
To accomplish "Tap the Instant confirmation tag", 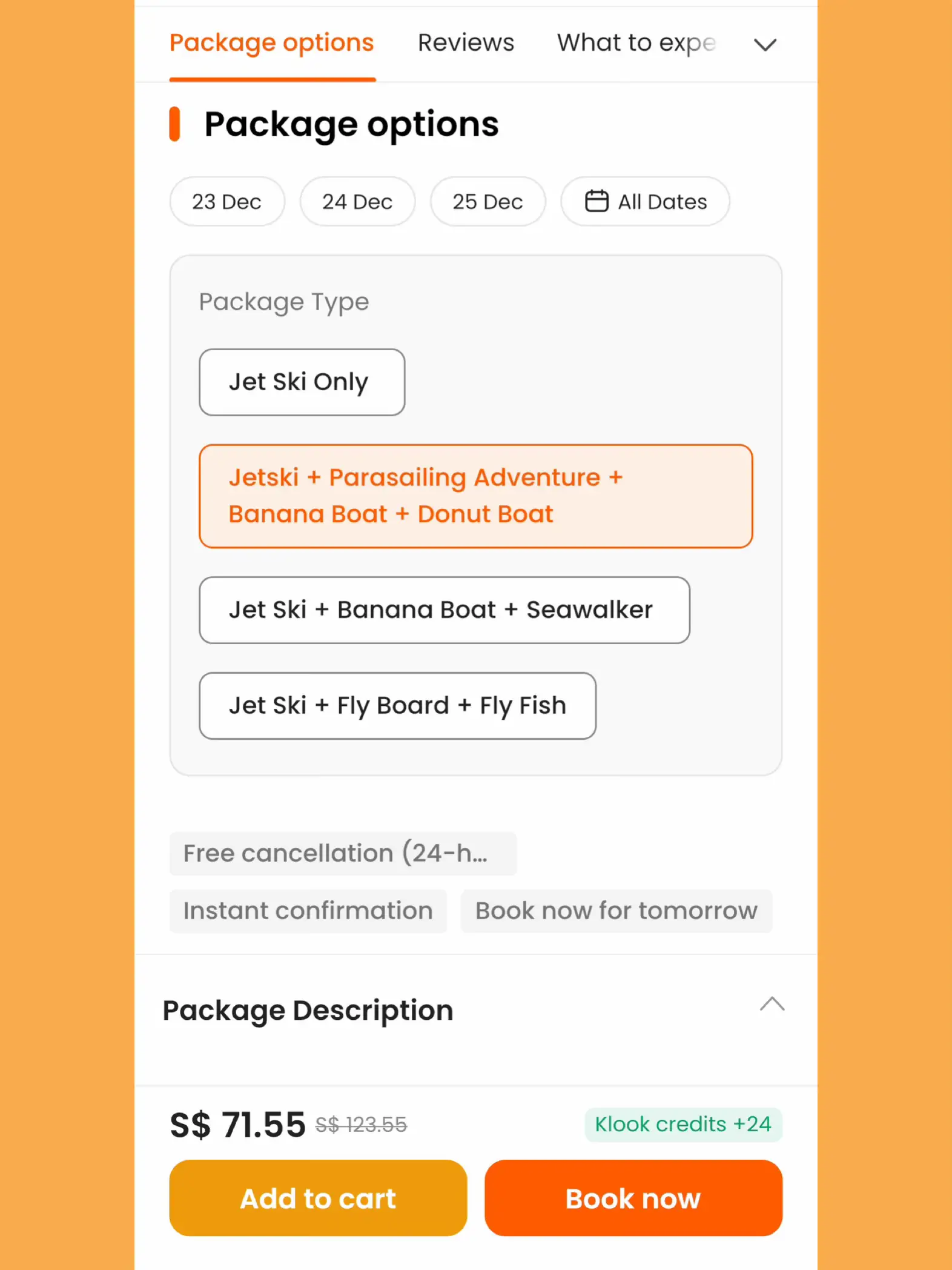I will (308, 911).
